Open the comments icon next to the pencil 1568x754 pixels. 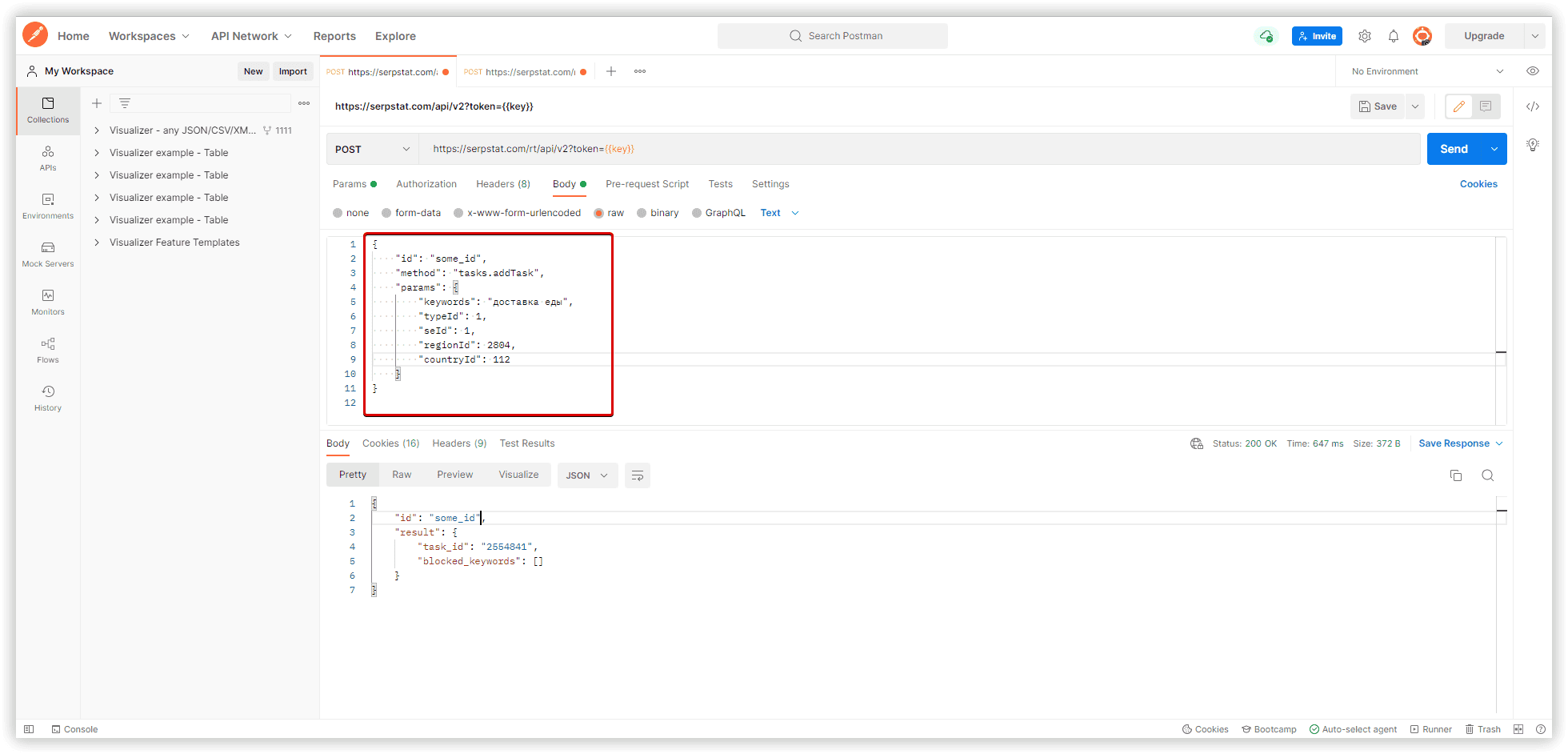pos(1486,106)
